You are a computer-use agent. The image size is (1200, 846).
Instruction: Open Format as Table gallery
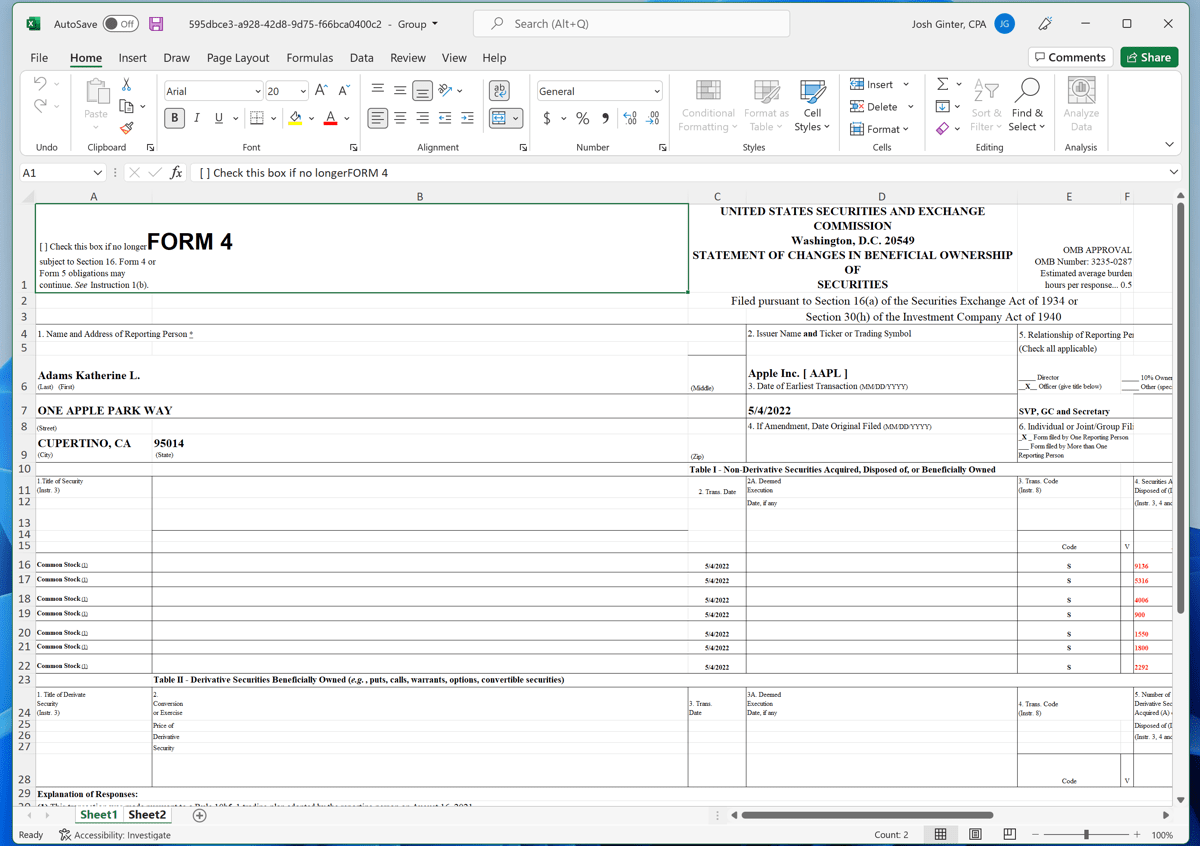pos(766,105)
